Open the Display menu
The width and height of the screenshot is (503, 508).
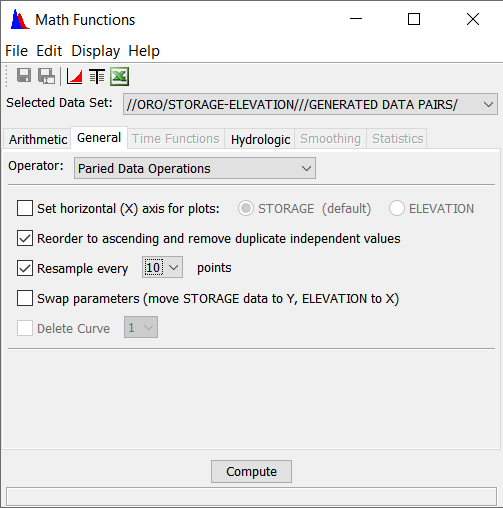[x=96, y=51]
